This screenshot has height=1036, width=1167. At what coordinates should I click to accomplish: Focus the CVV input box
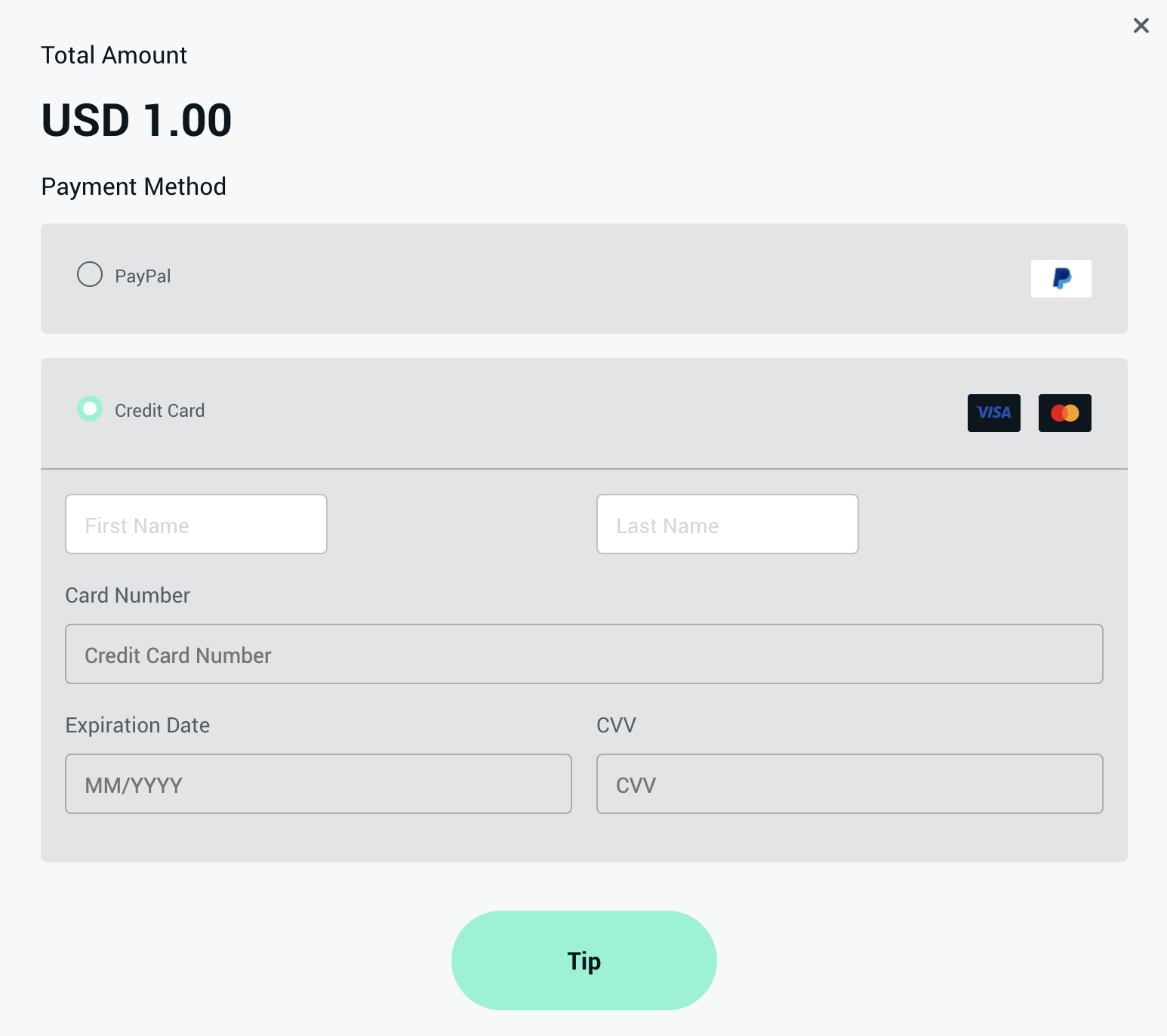tap(850, 784)
